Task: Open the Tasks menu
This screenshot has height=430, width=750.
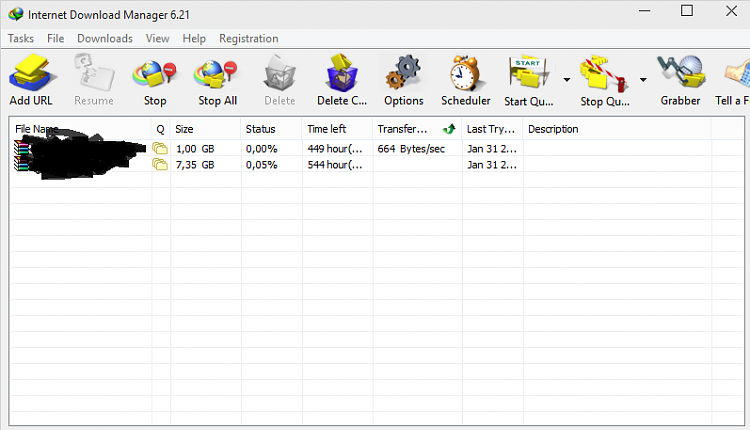Action: click(21, 38)
